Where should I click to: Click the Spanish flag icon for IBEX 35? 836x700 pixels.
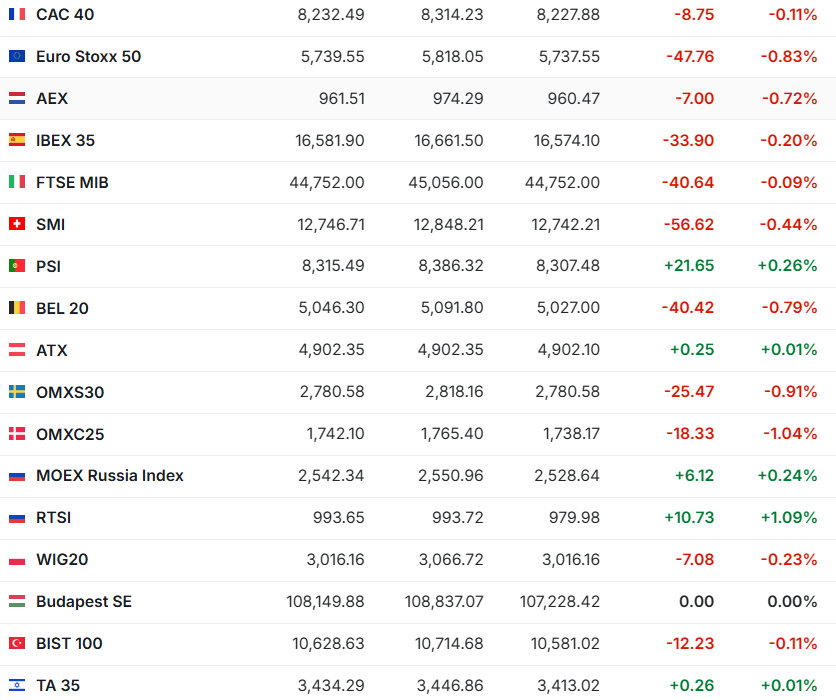(17, 140)
